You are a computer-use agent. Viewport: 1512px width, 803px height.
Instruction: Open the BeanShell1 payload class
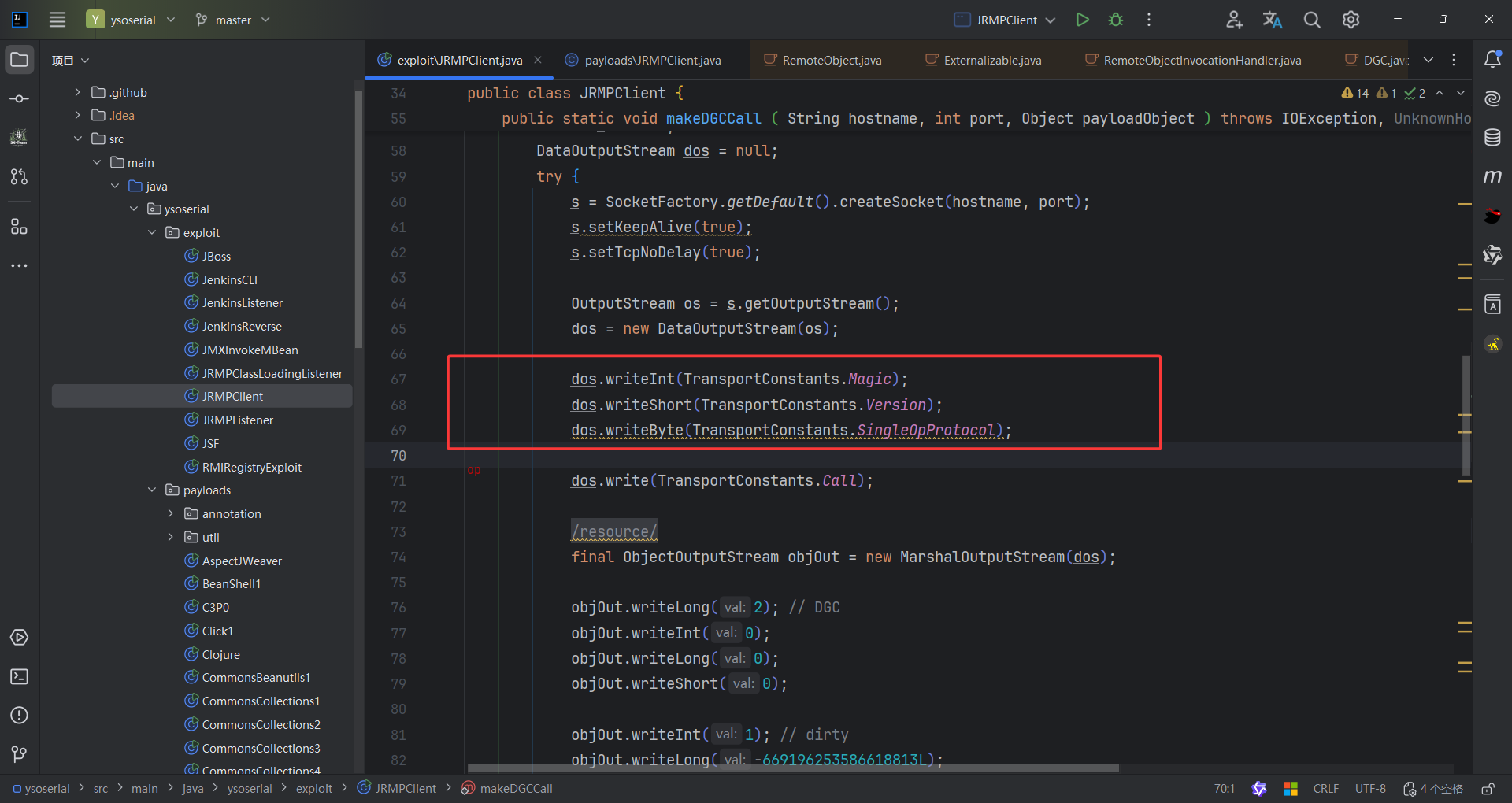click(231, 583)
